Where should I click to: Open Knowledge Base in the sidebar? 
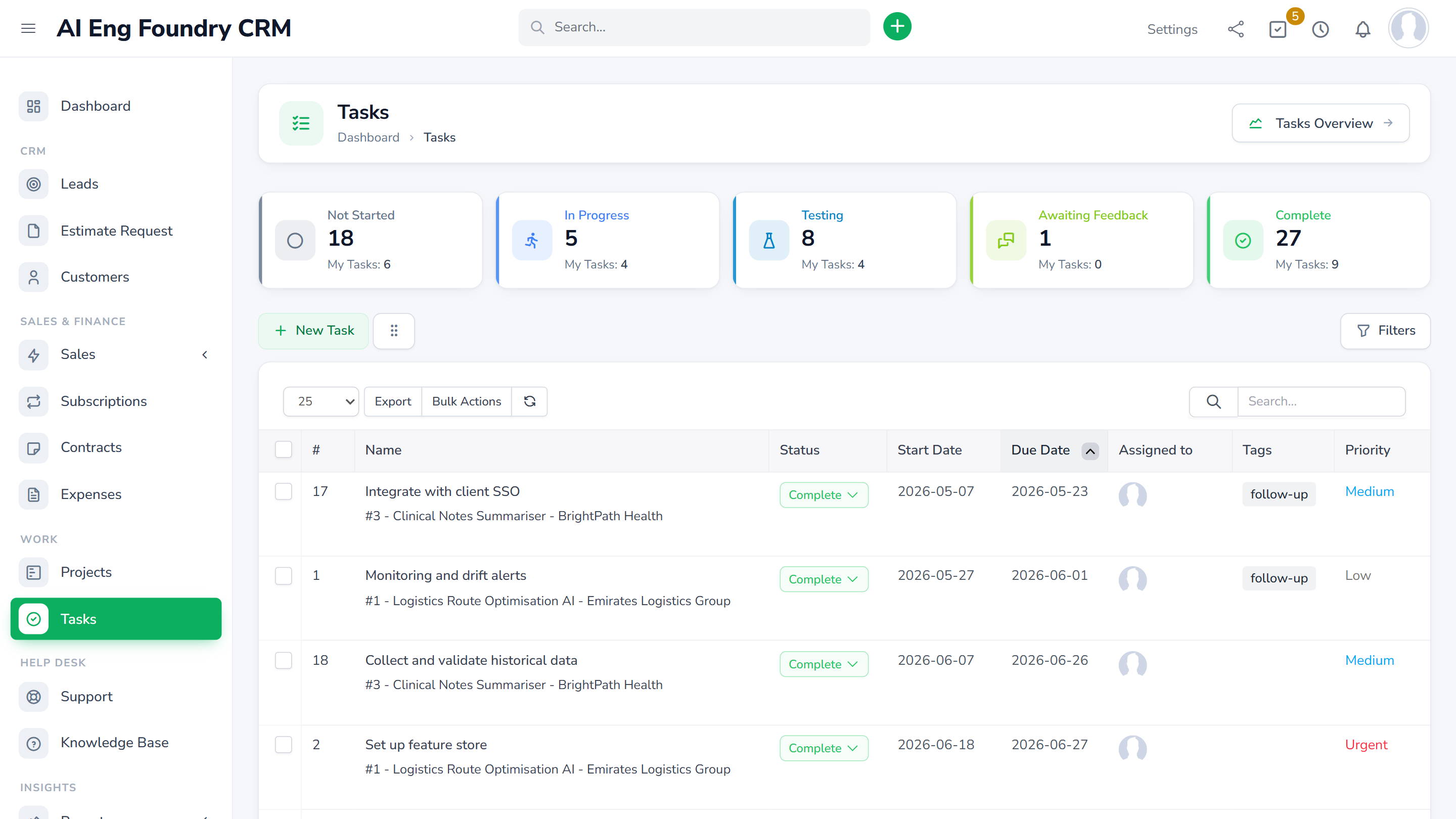[x=116, y=743]
